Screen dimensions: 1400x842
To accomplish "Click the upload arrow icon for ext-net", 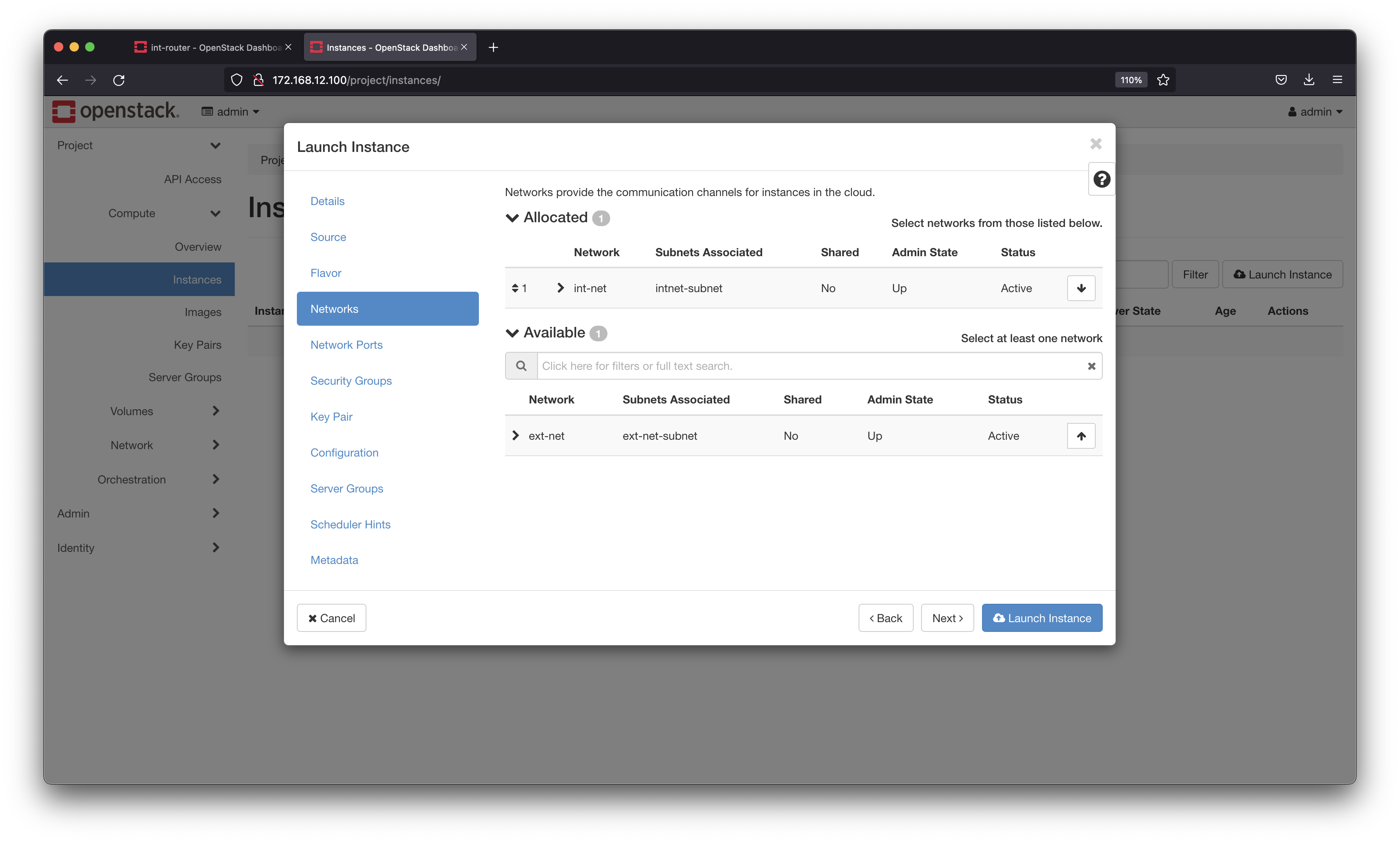I will point(1080,435).
